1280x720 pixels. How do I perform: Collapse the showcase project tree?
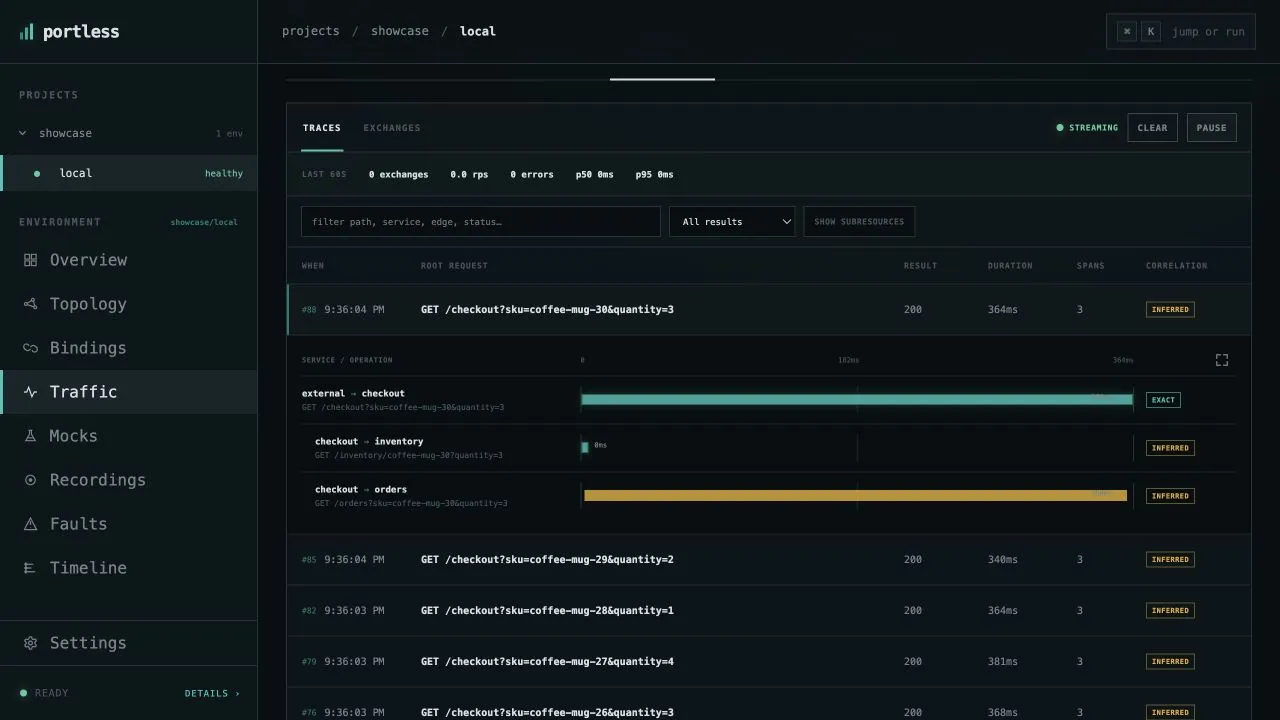(x=23, y=133)
